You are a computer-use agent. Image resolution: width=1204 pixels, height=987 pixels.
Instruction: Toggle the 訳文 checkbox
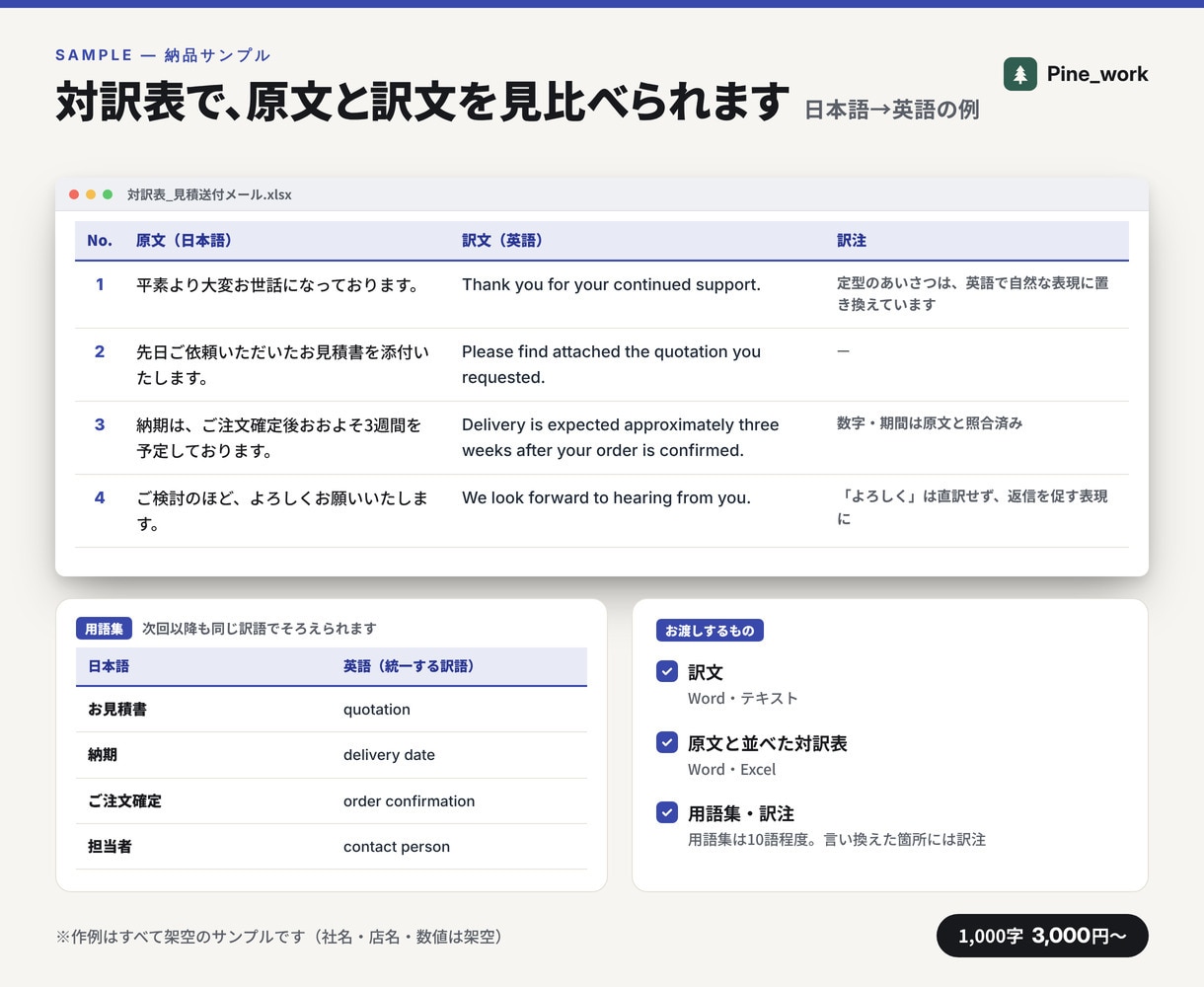pos(667,671)
